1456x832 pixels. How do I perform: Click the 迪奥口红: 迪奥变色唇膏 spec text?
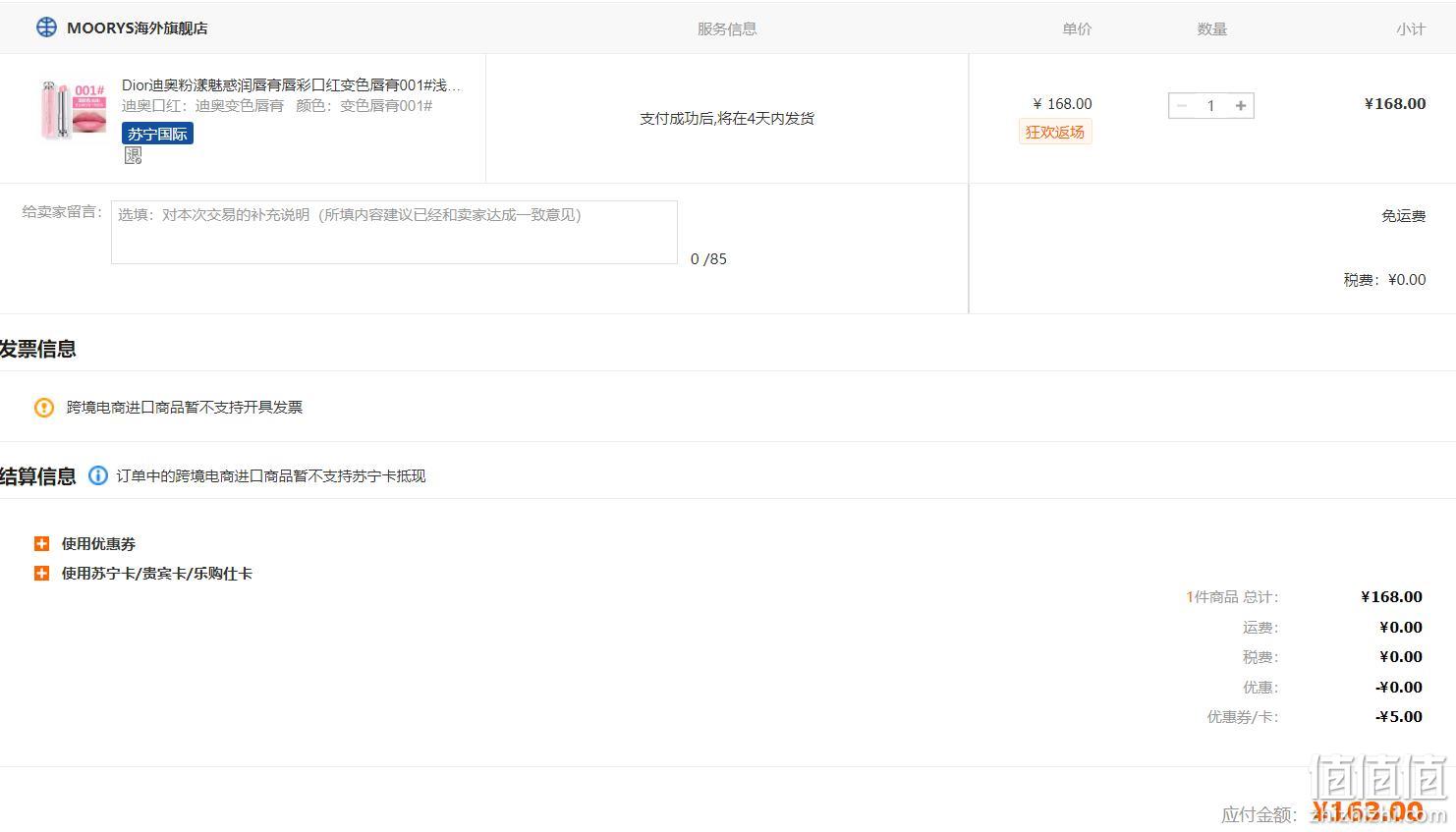[202, 106]
